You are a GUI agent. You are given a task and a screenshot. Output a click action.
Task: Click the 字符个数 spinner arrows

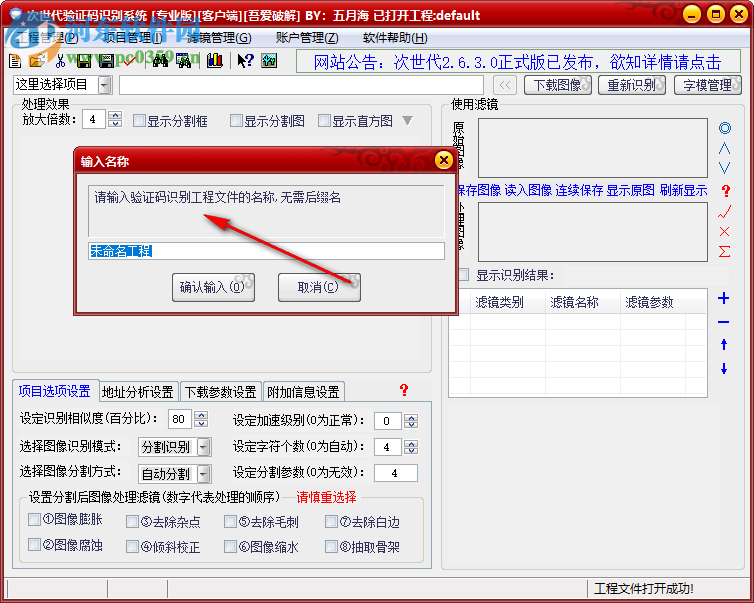411,447
